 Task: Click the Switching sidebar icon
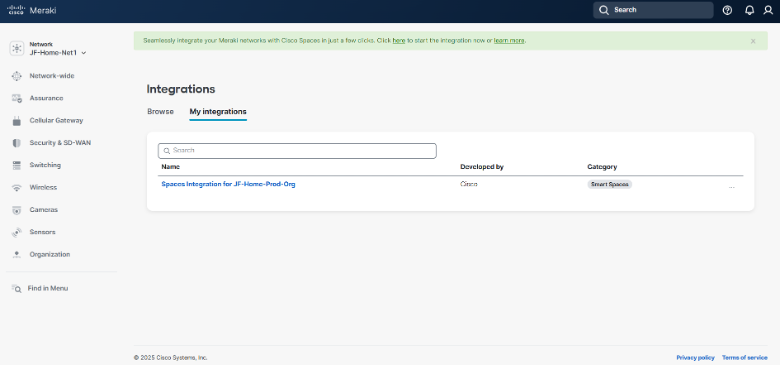(x=17, y=165)
